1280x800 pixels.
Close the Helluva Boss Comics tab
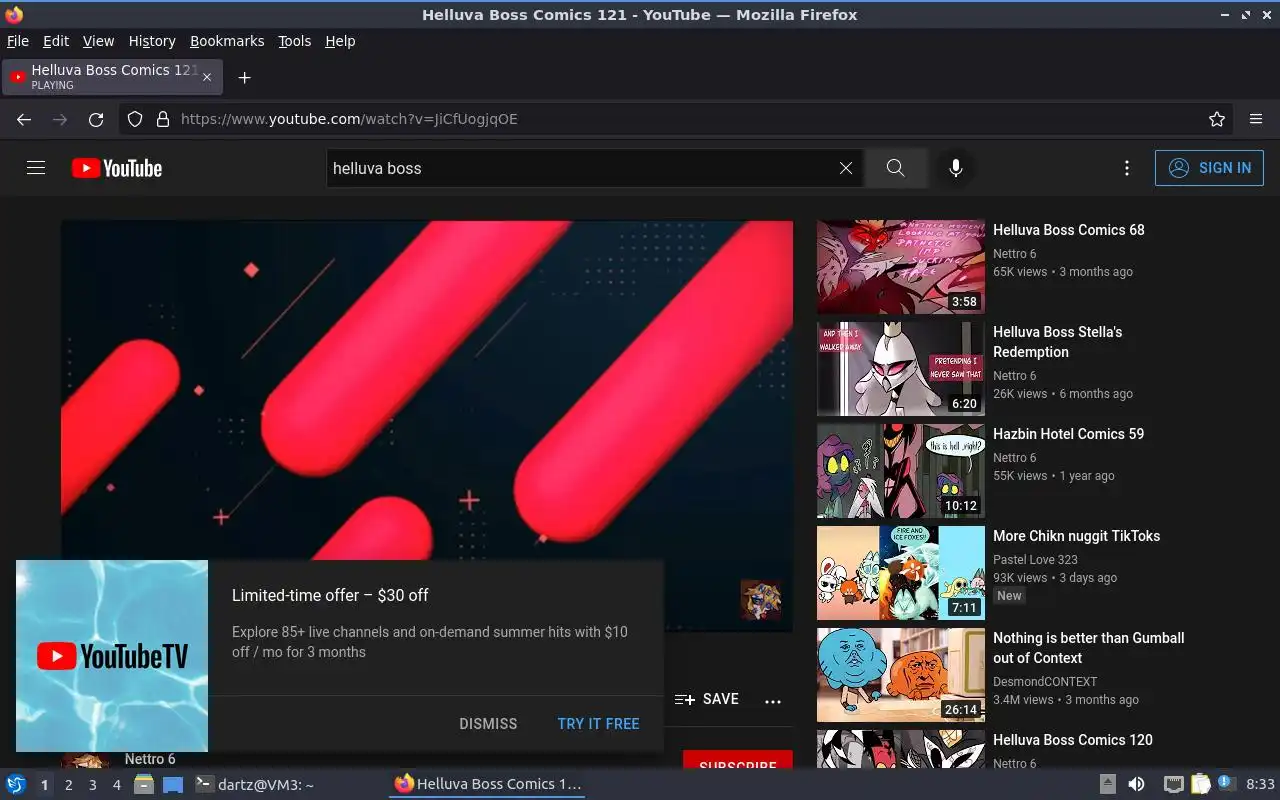207,77
